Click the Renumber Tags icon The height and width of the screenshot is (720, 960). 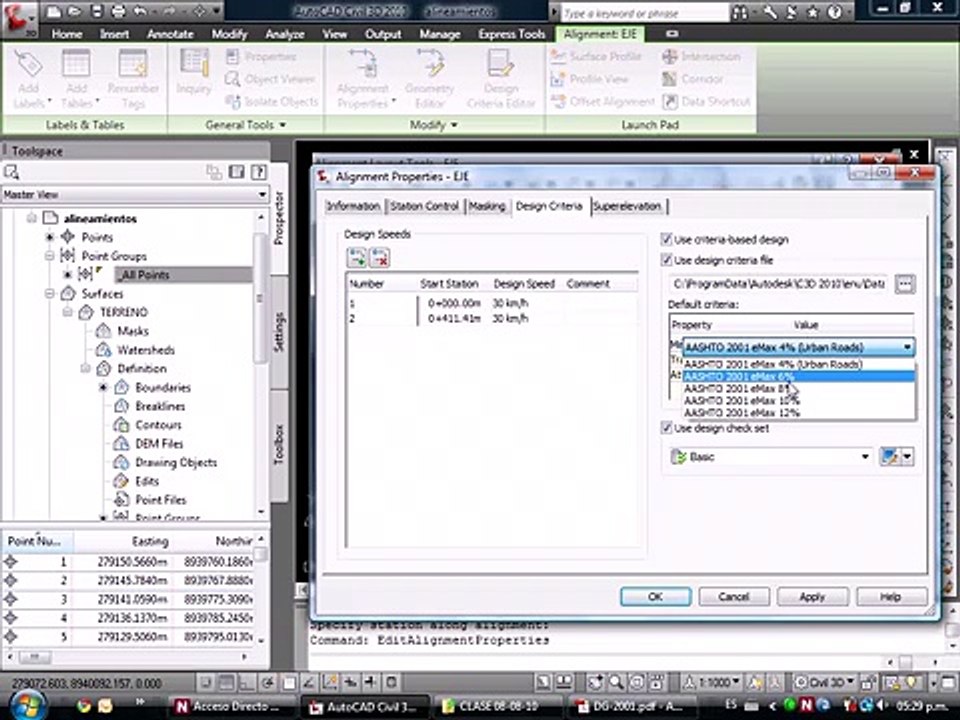click(133, 80)
